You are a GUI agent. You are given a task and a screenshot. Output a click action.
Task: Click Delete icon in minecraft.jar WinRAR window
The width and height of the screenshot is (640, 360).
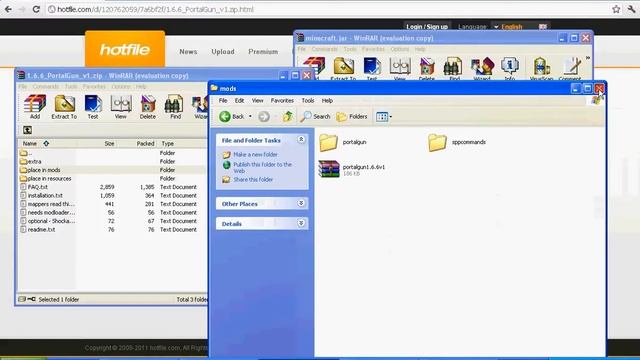427,68
